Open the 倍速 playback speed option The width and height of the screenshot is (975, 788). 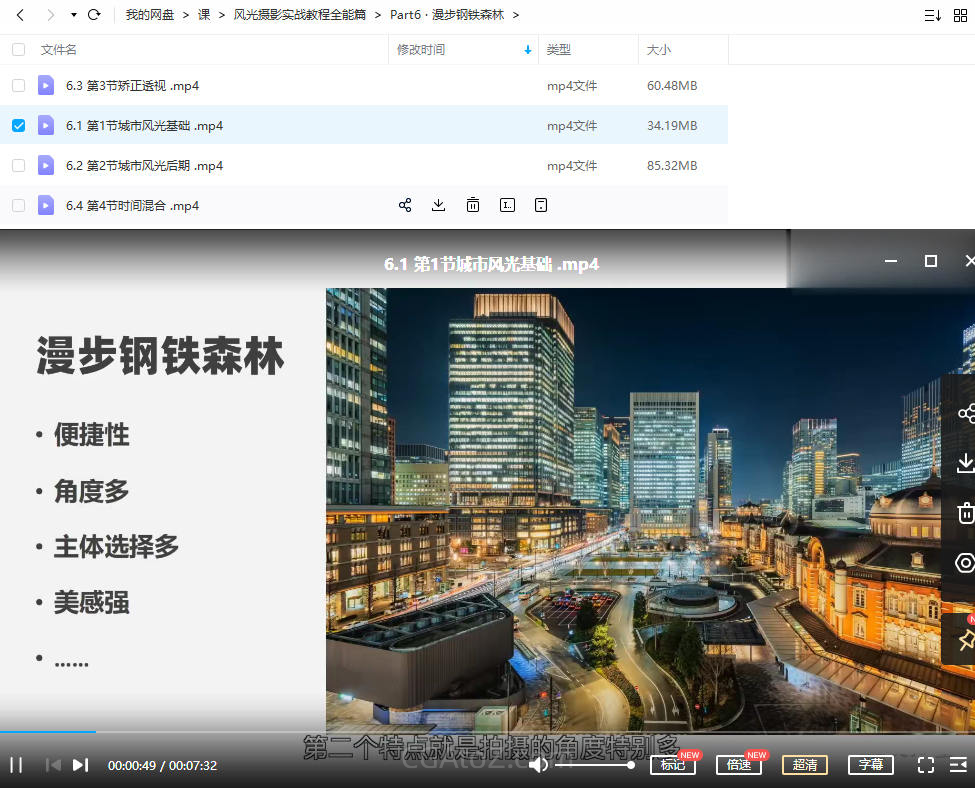[x=738, y=765]
